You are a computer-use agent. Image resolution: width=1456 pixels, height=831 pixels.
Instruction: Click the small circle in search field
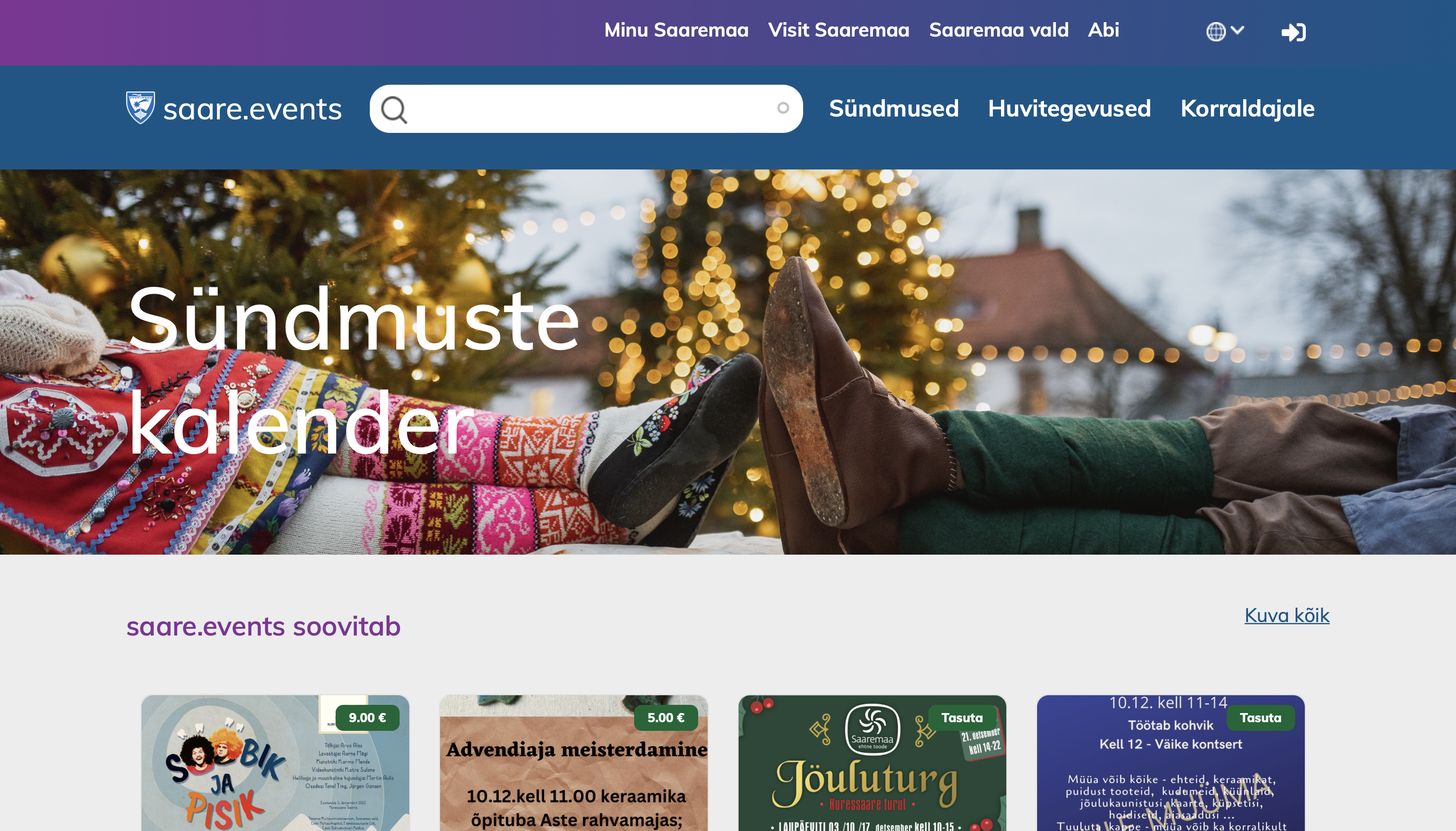click(783, 108)
